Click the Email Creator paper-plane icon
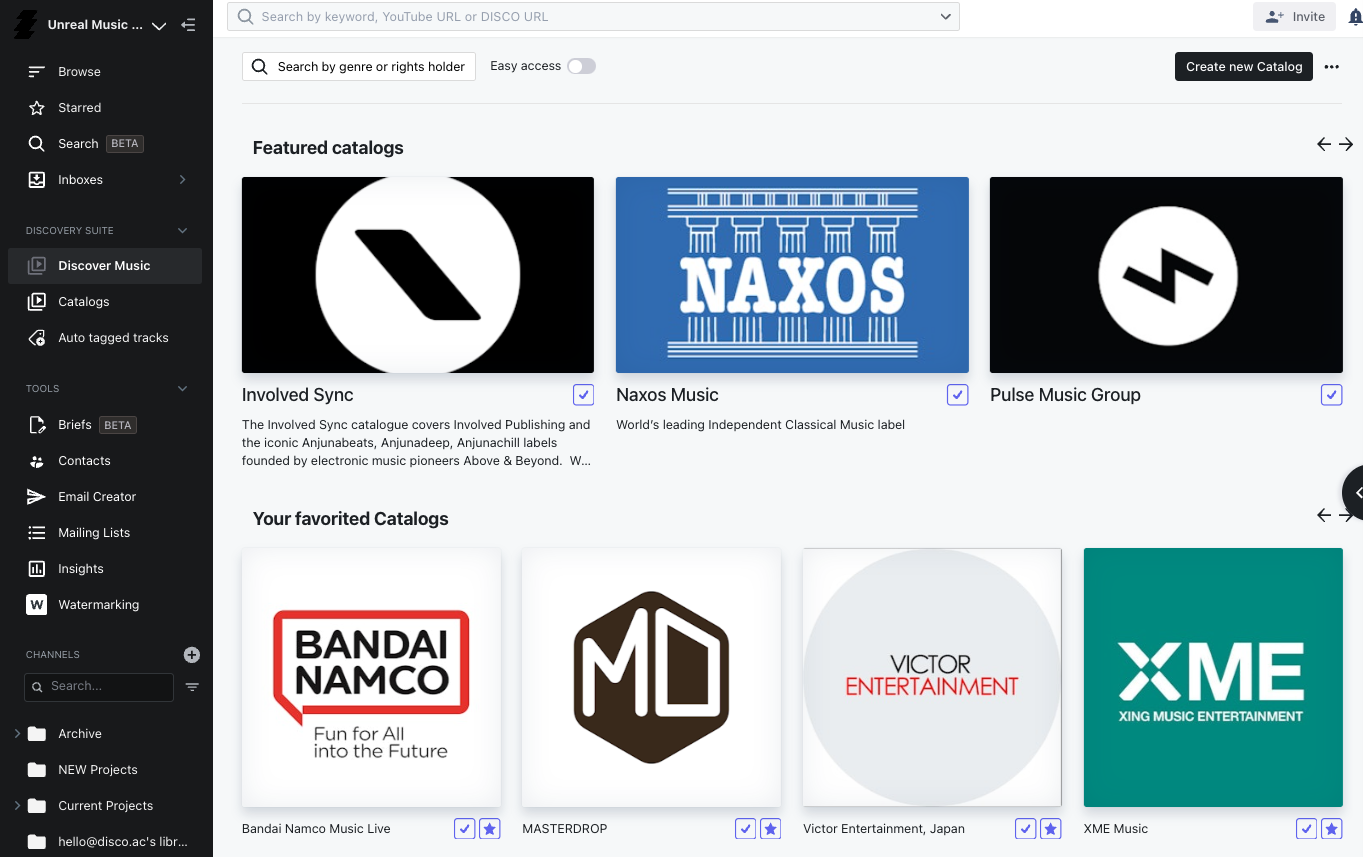Screen dimensions: 1363x857 click(x=37, y=497)
